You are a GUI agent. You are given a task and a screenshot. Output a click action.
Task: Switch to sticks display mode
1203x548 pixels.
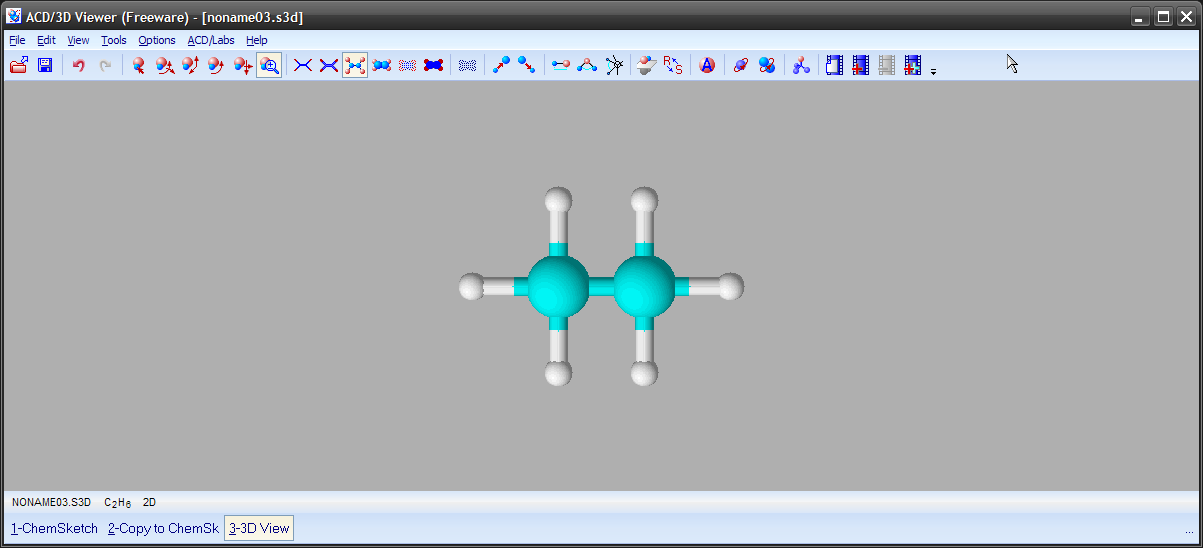[328, 66]
